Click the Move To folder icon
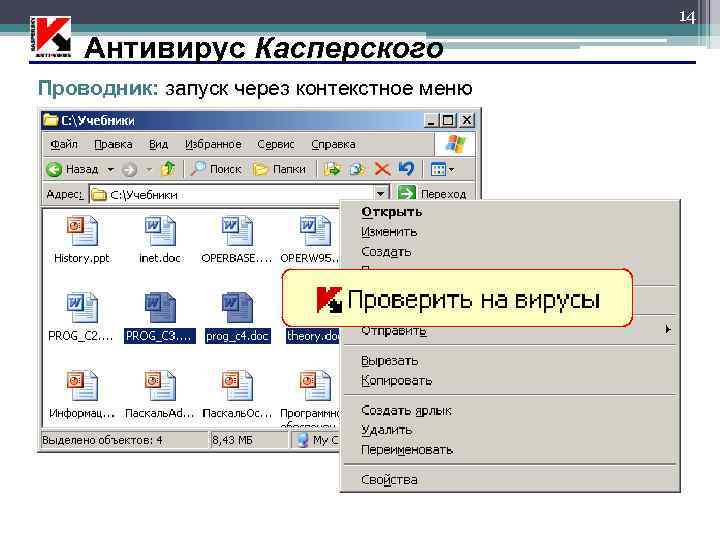 tap(332, 169)
